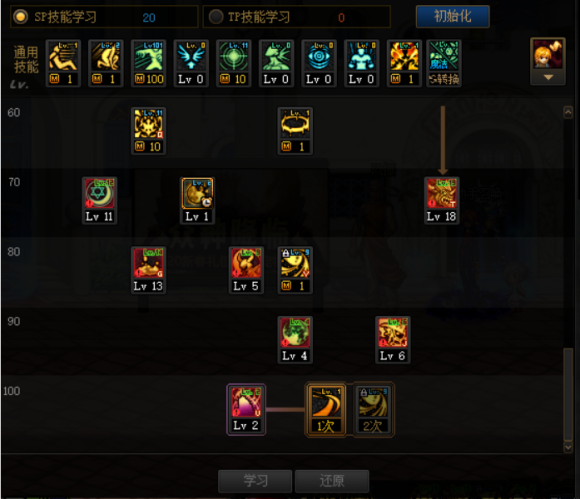Image resolution: width=580 pixels, height=499 pixels.
Task: Click the 初始化 reset button
Action: point(453,17)
